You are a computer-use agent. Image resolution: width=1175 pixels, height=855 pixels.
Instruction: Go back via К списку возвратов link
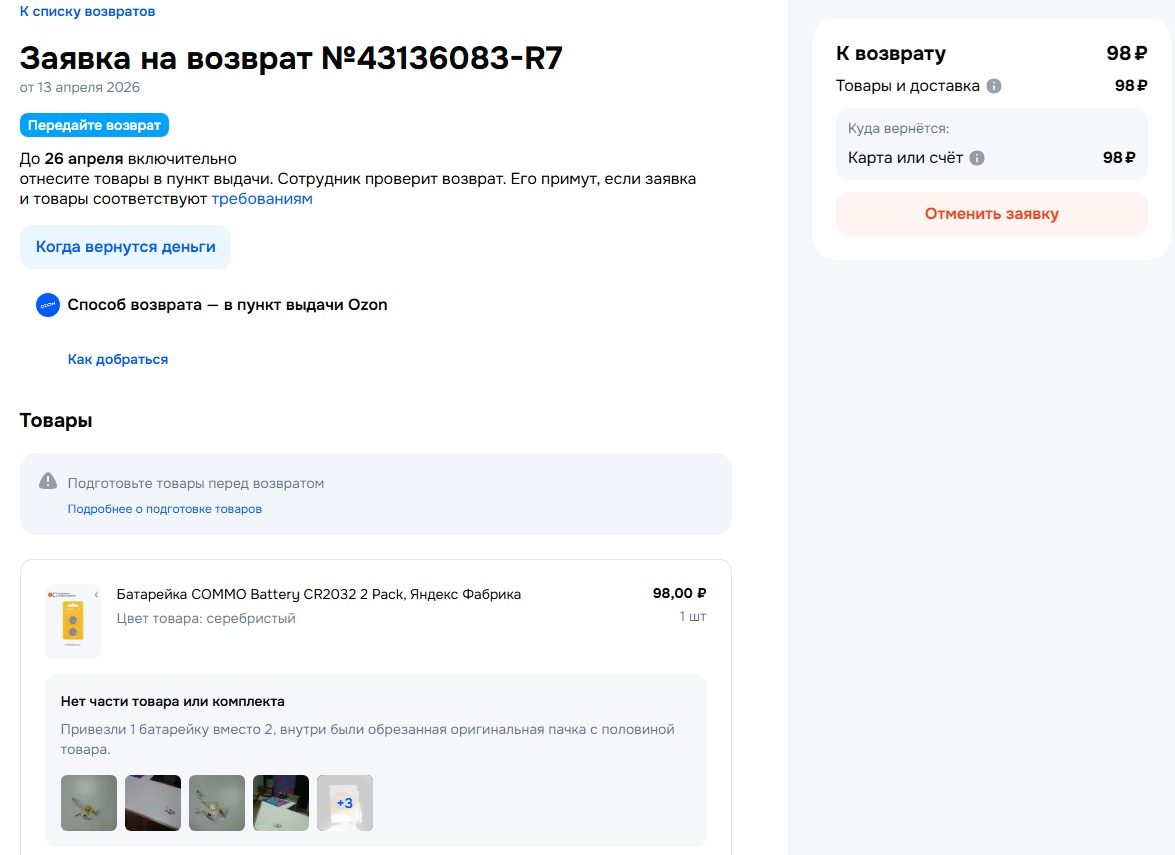pos(87,11)
